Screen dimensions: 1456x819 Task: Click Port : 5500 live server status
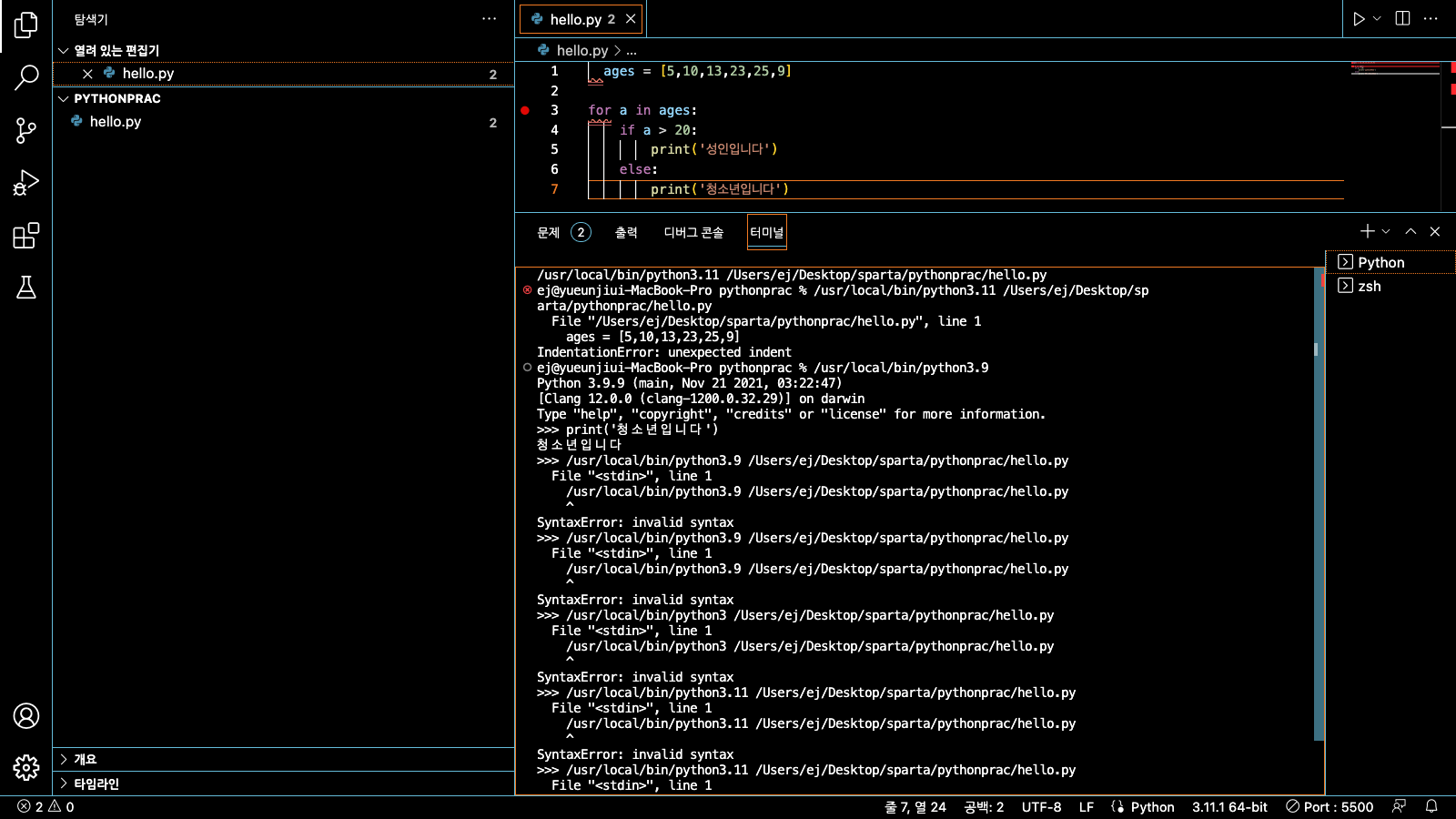1330,806
